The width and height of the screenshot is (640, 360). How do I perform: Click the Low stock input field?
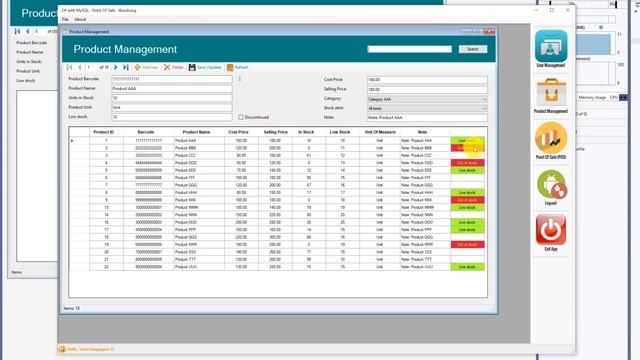(x=172, y=117)
